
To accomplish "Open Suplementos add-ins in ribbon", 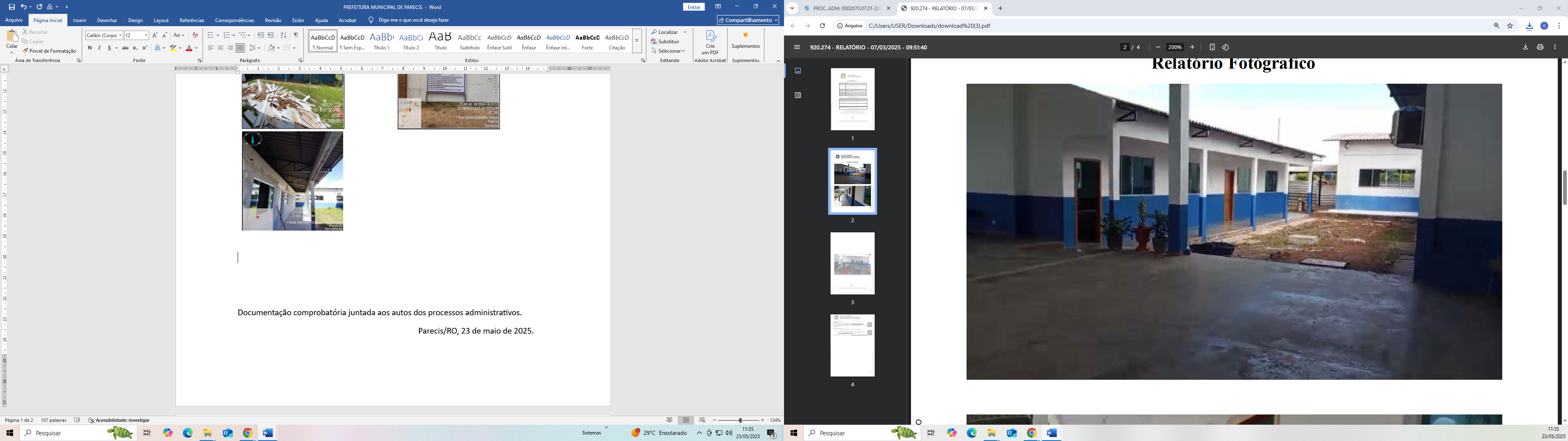I will [746, 40].
